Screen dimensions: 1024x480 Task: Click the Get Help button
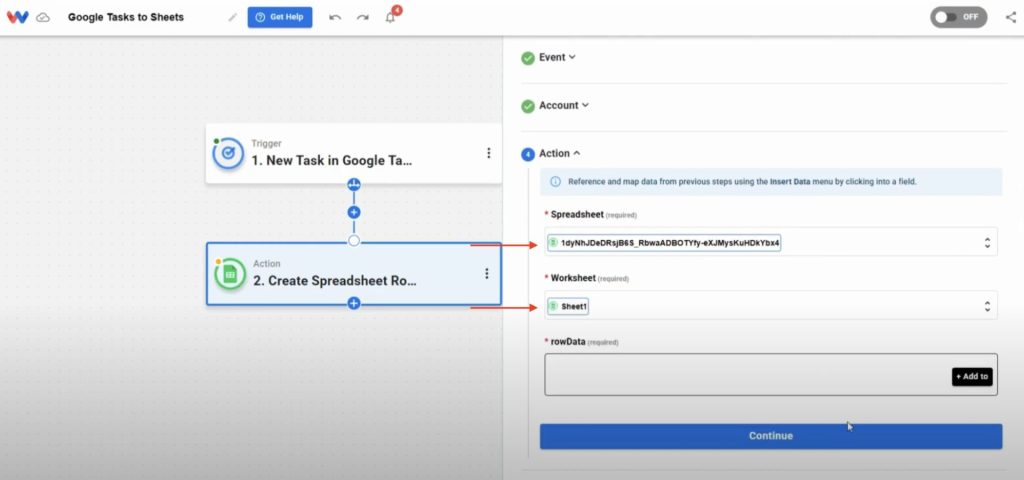pos(280,18)
